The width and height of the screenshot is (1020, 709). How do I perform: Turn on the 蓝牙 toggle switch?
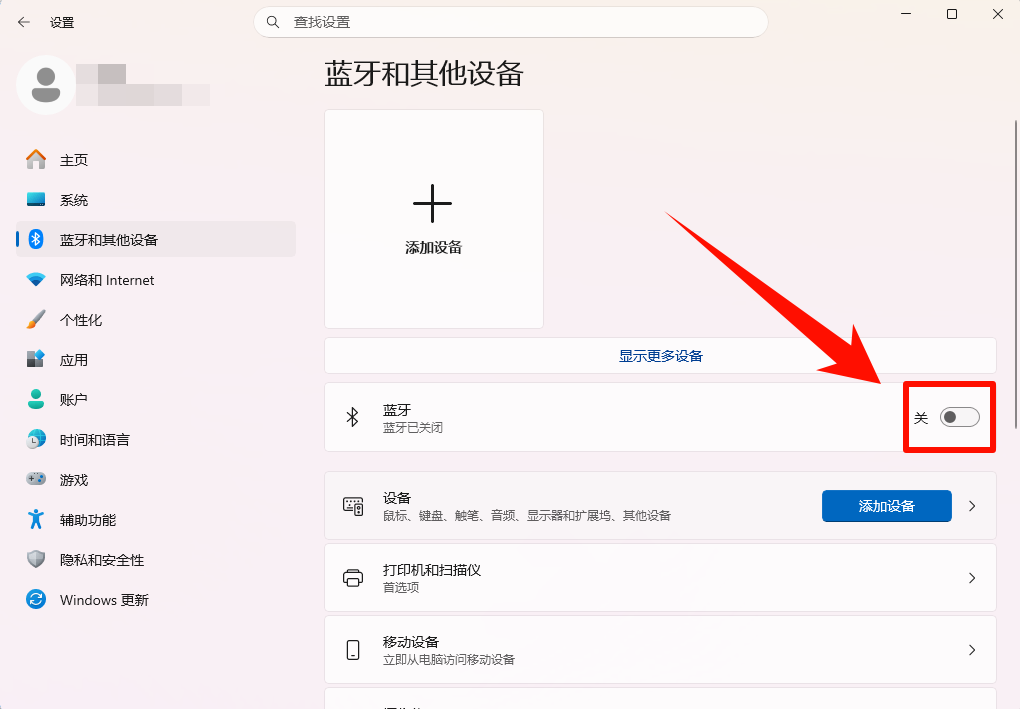point(959,417)
